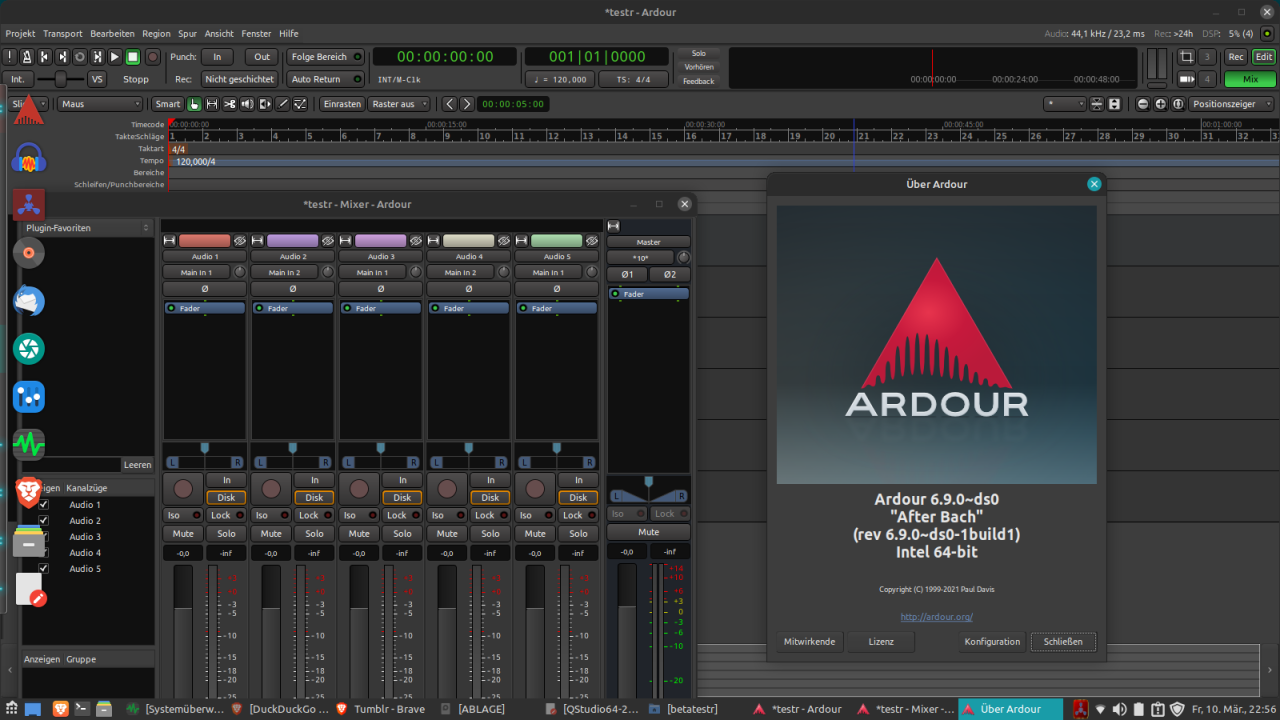
Task: Click the metronome icon in transport bar
Action: pos(27,57)
